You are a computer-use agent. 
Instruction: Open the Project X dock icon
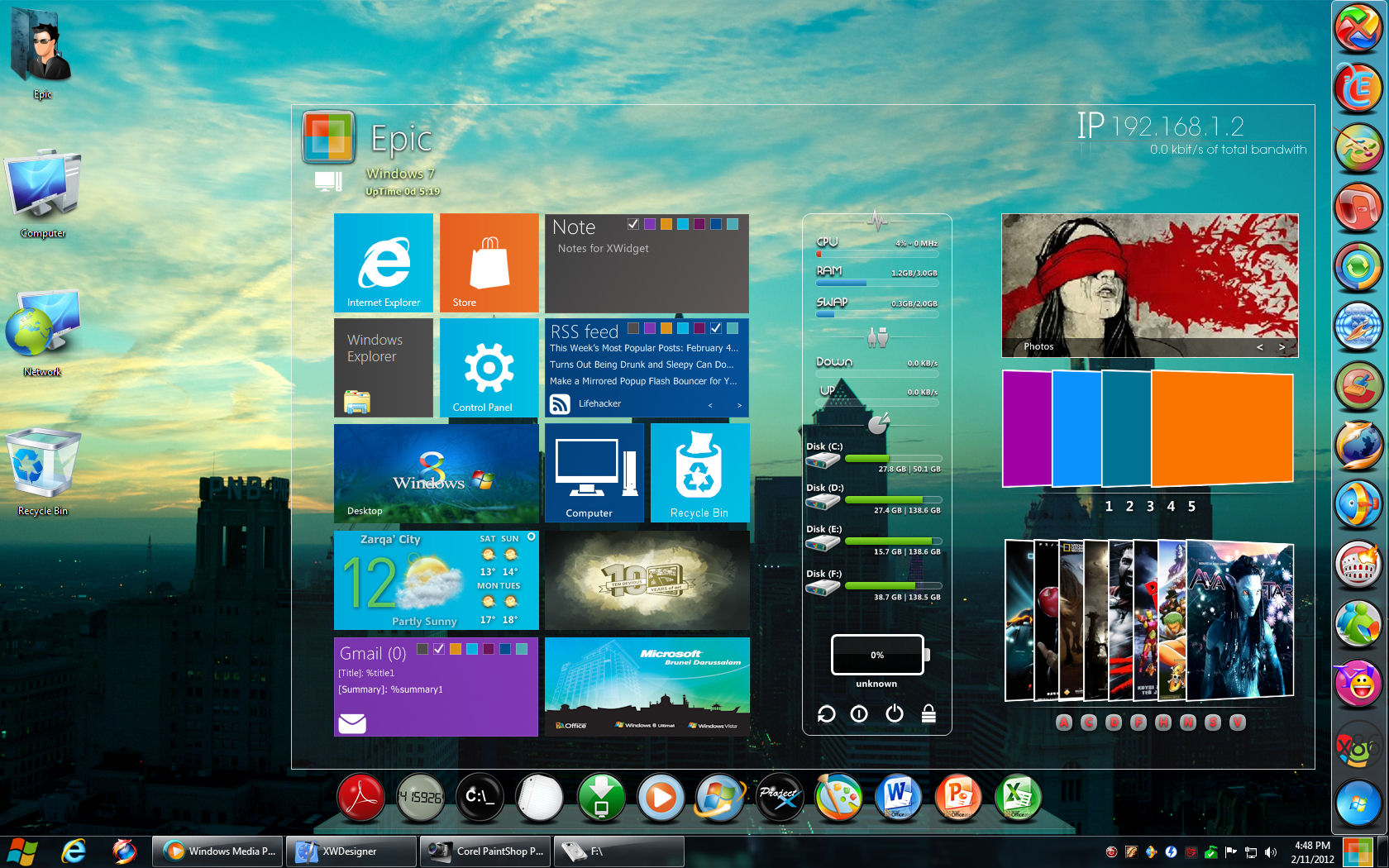click(780, 797)
